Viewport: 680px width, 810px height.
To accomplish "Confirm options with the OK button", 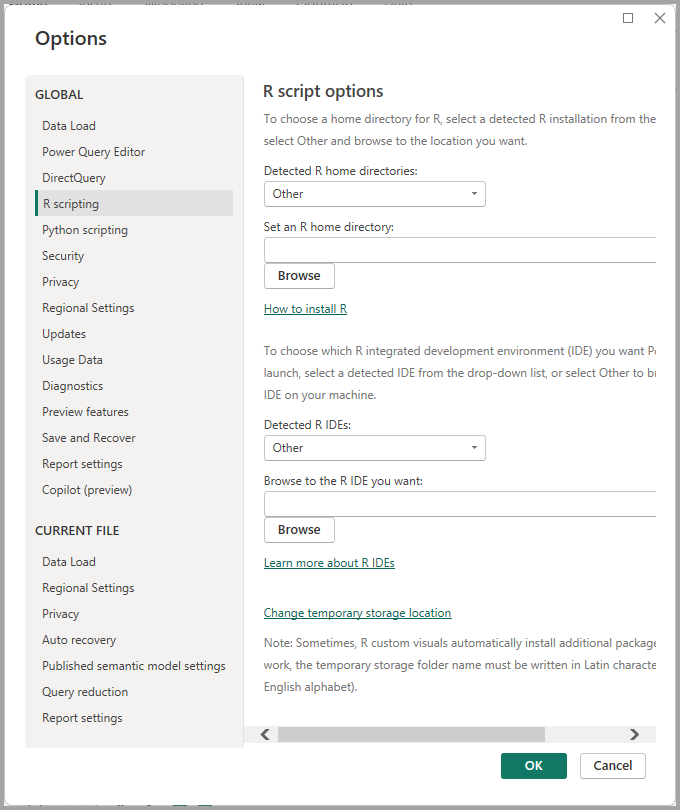I will click(x=534, y=766).
